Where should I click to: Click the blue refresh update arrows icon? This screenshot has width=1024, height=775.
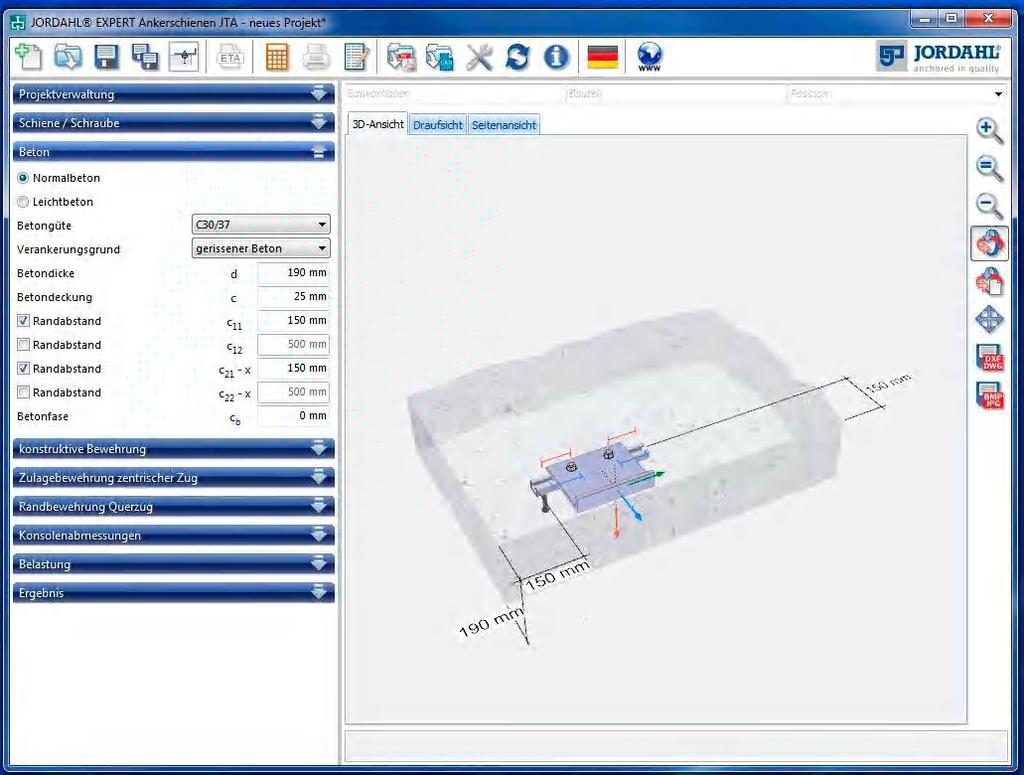click(x=517, y=57)
